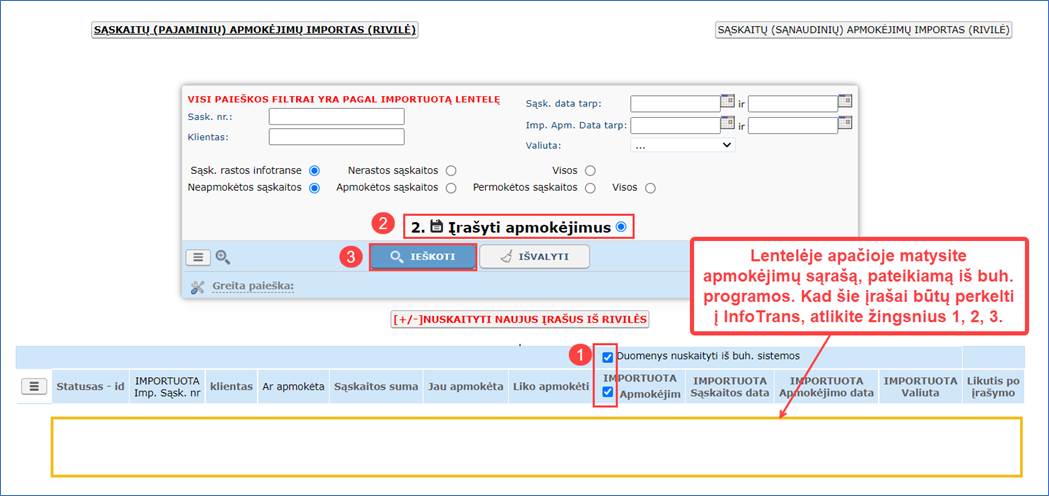The image size is (1049, 496).
Task: Click the Klientas input field
Action: tap(337, 137)
